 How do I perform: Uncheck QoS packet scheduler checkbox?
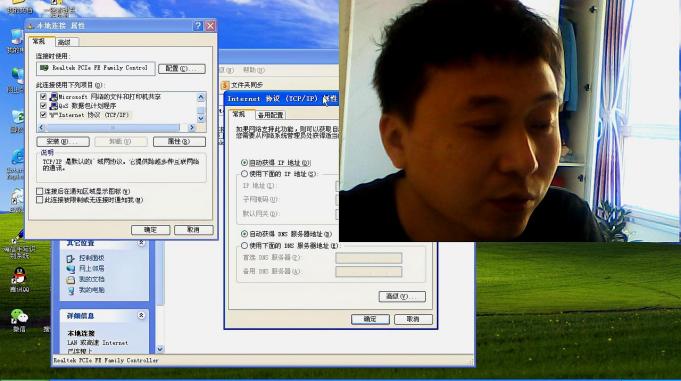(43, 106)
